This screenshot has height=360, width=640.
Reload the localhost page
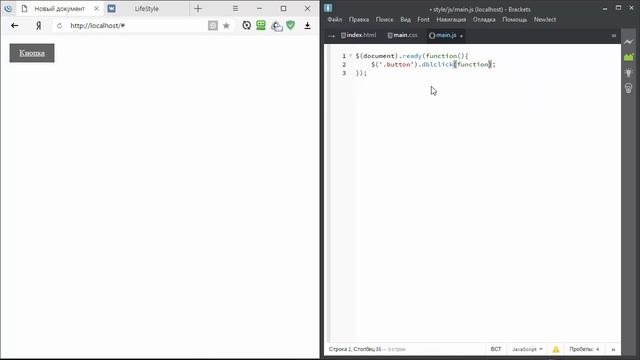(60, 26)
